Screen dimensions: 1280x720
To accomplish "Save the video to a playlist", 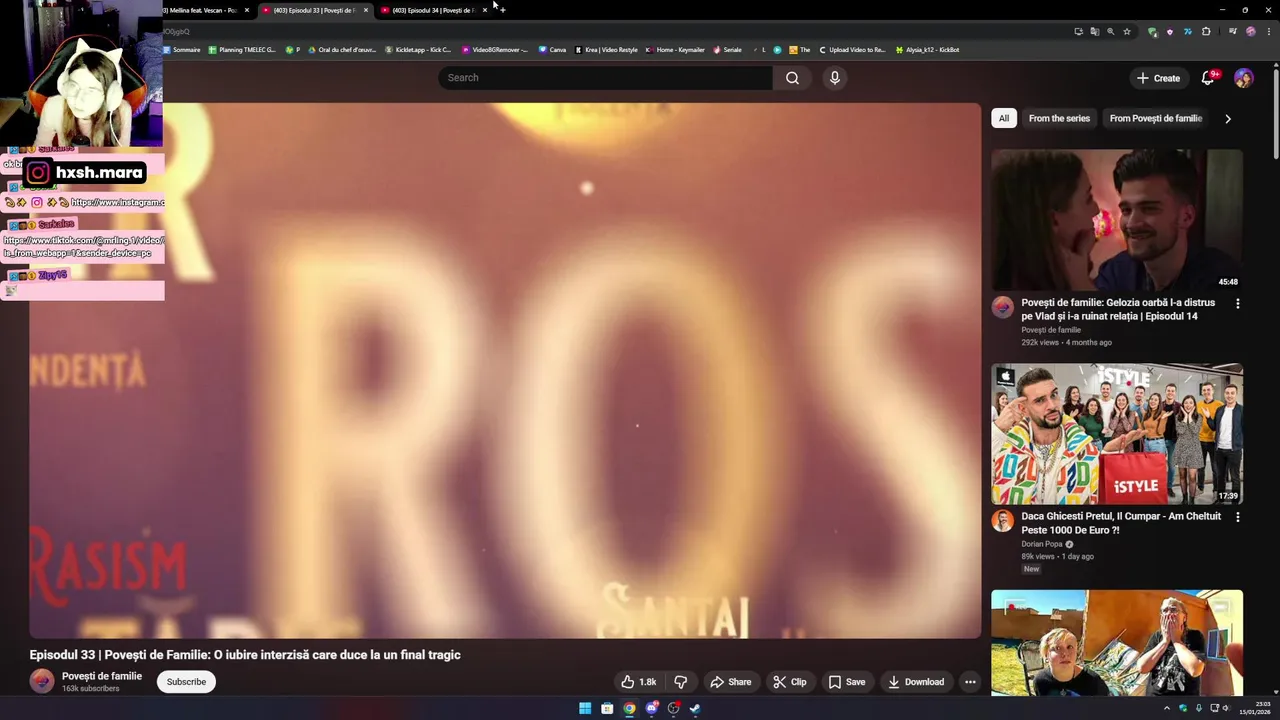I will pyautogui.click(x=847, y=682).
